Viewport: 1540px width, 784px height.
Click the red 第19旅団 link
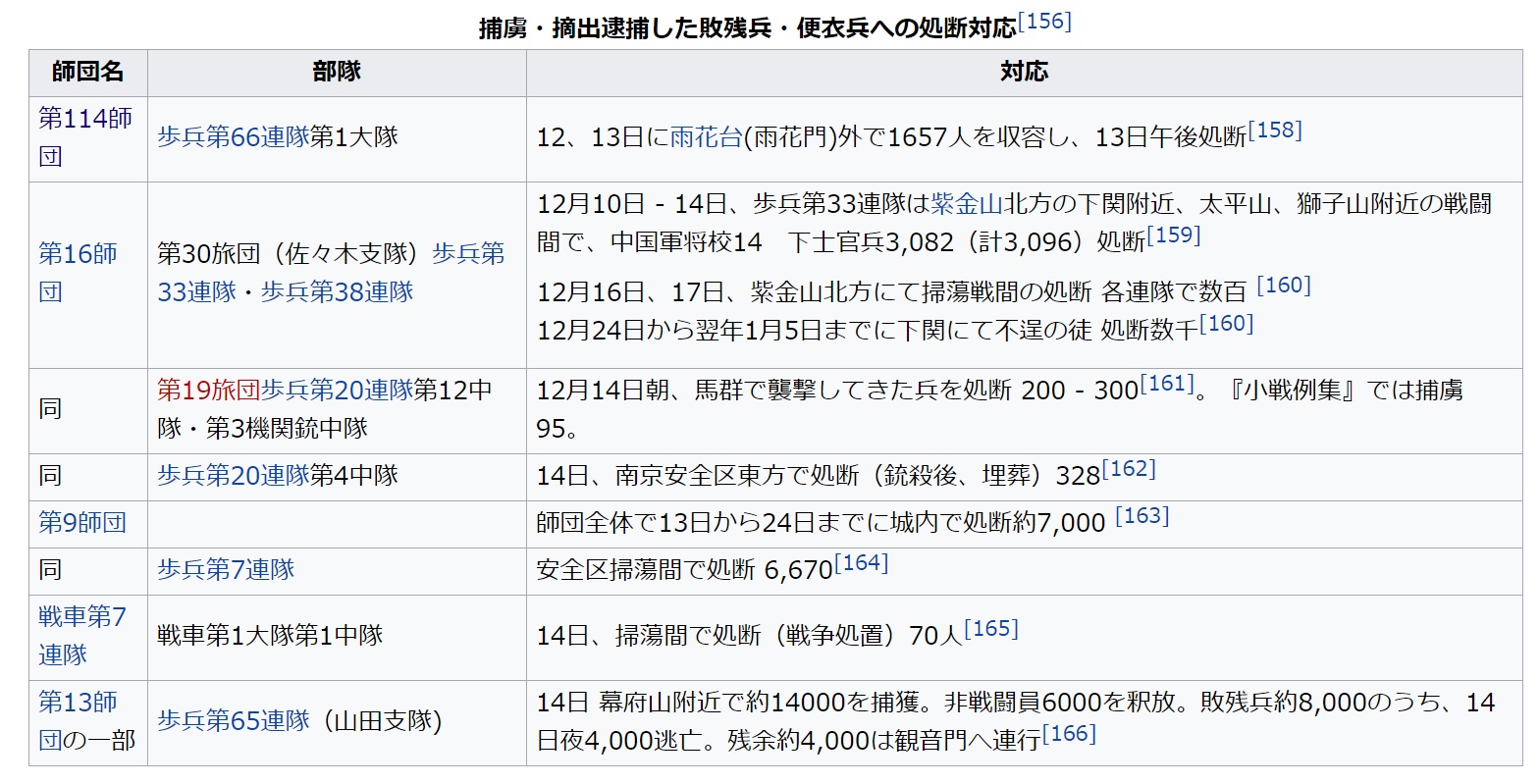click(208, 391)
